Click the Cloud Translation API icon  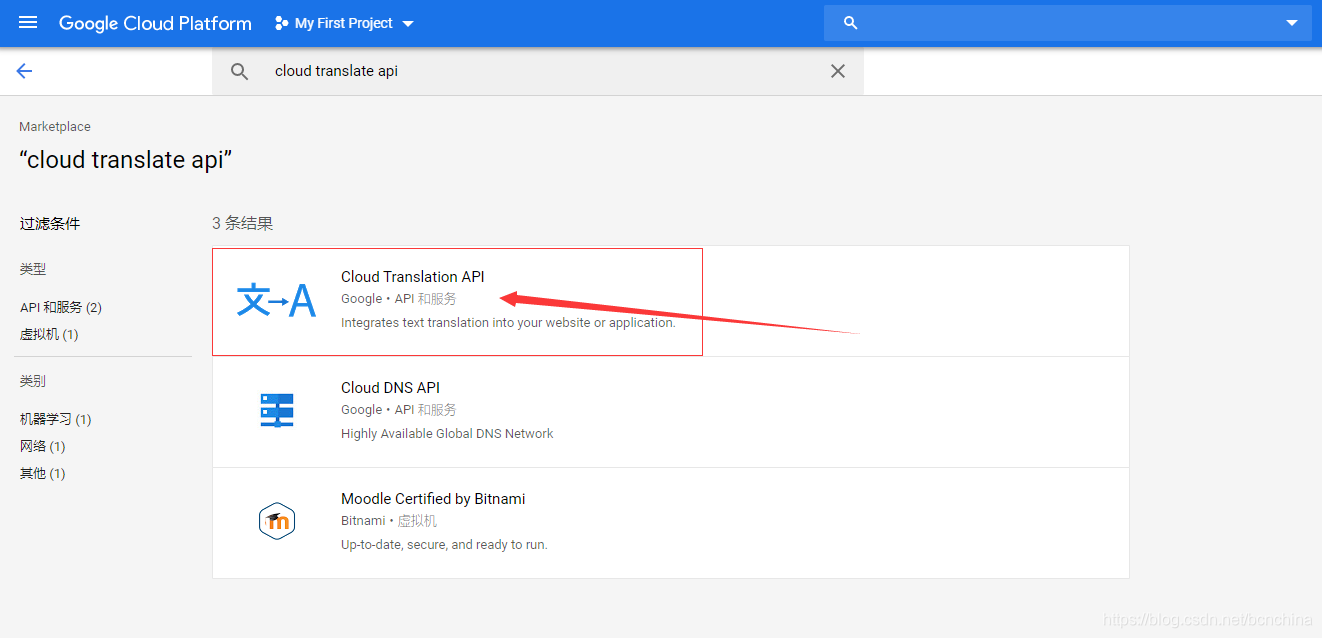coord(276,300)
